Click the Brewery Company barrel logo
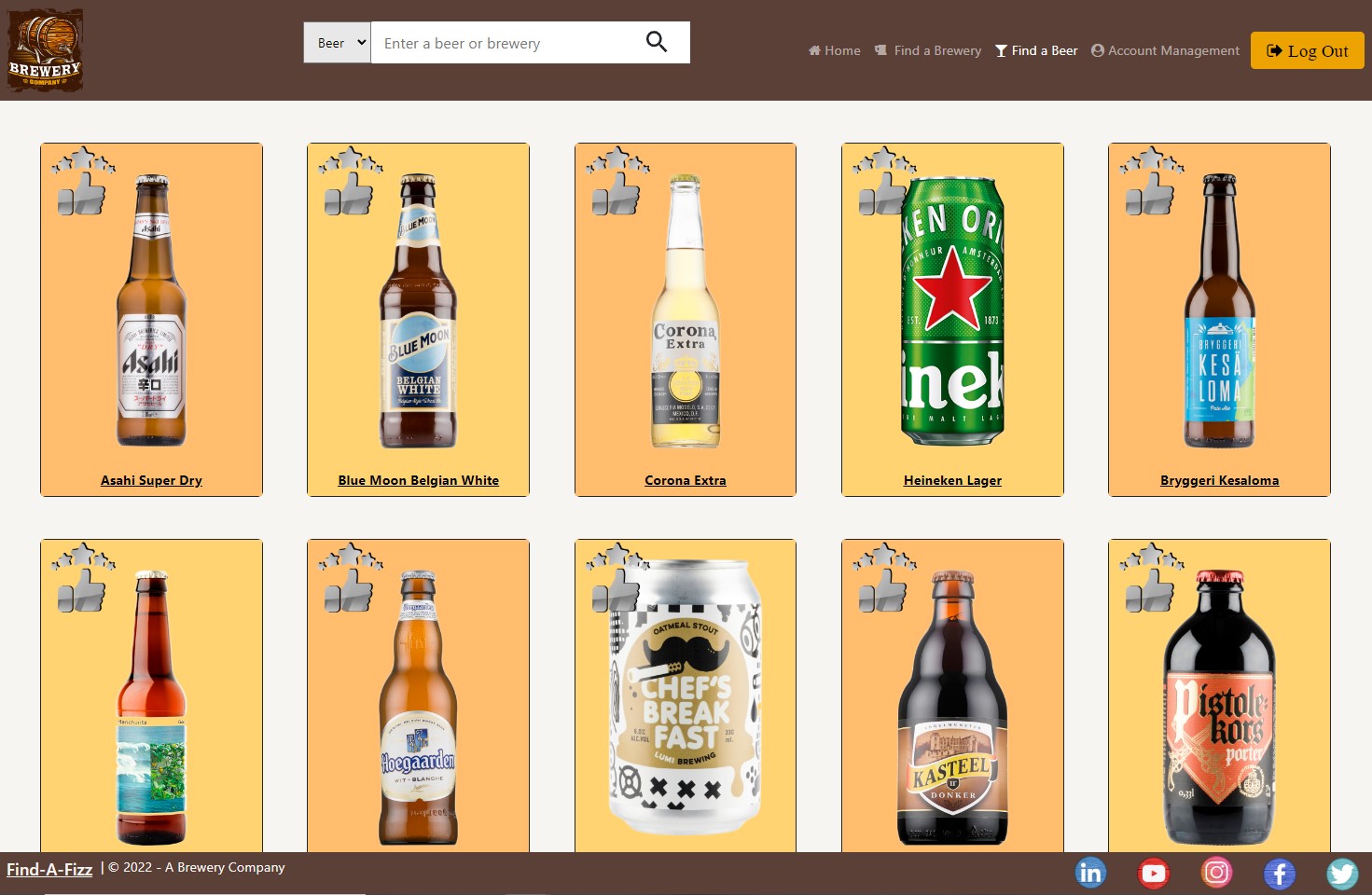 click(x=45, y=50)
